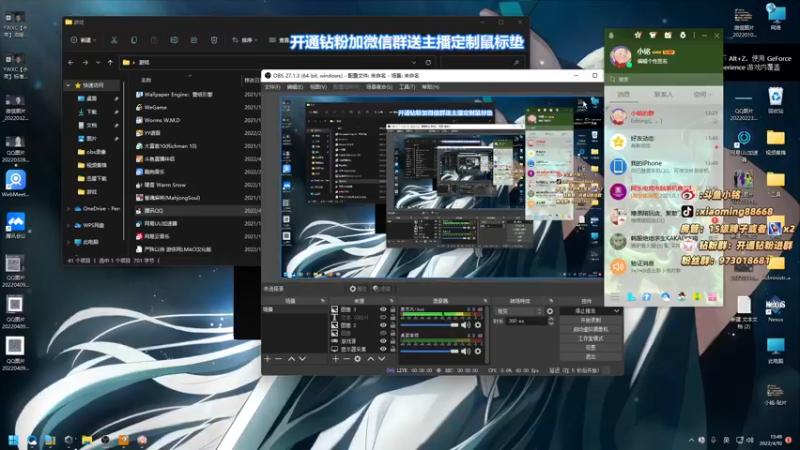Go back using Explorer's back arrow
This screenshot has width=800, height=450.
point(71,62)
